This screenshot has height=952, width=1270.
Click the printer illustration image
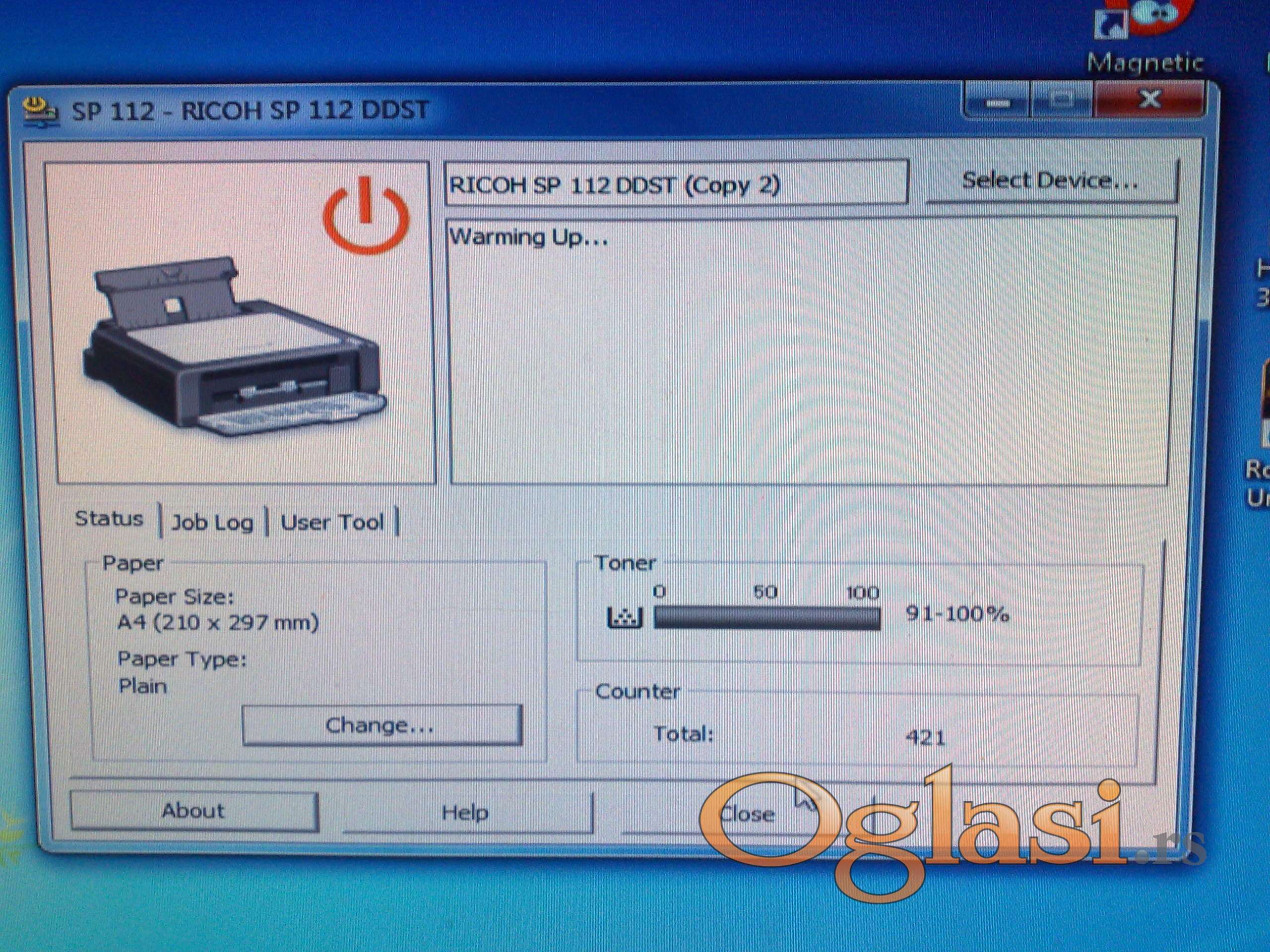click(235, 348)
